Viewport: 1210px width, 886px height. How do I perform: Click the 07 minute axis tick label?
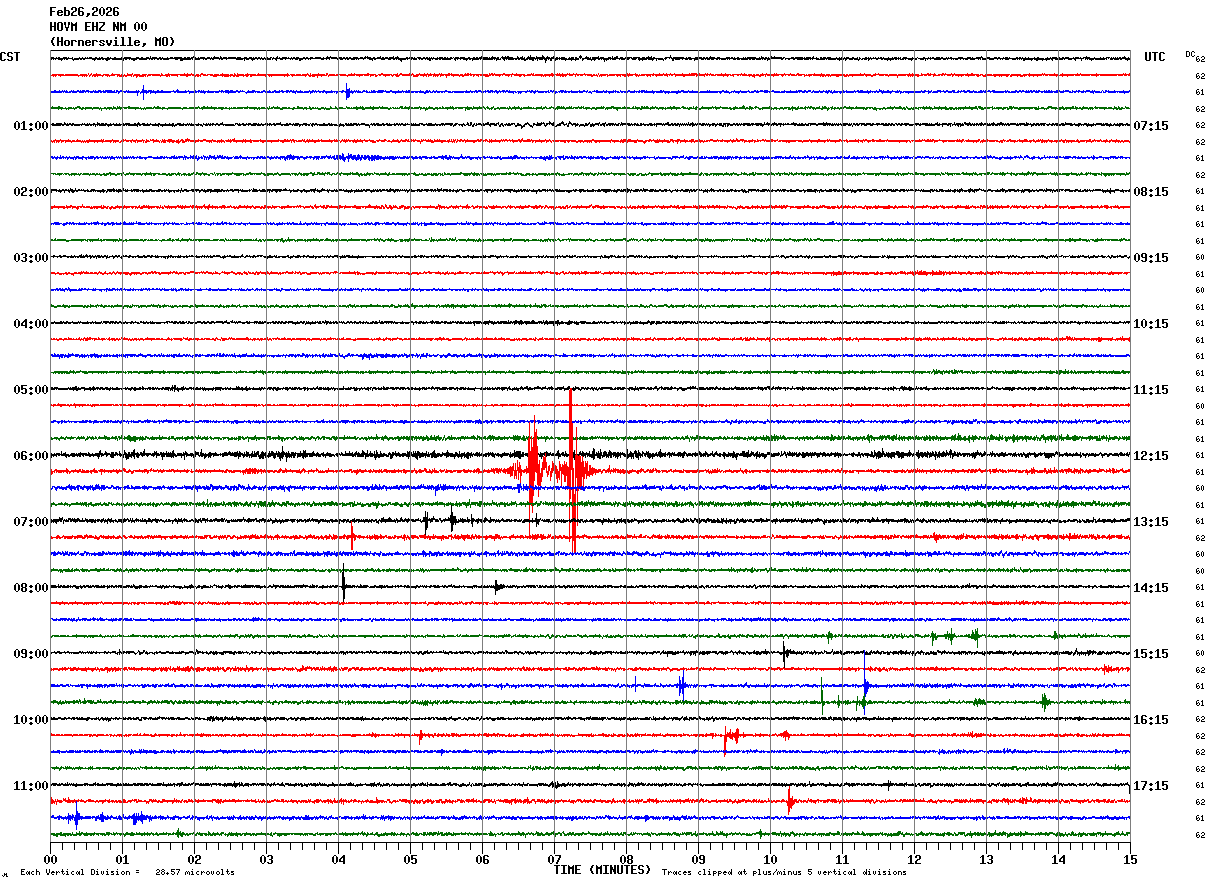554,859
